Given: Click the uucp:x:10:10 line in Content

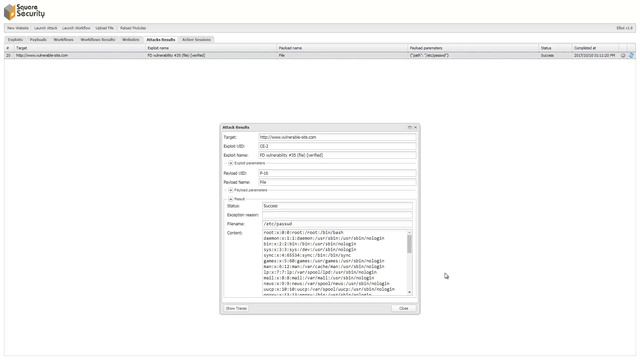Looking at the screenshot, I should coord(329,289).
